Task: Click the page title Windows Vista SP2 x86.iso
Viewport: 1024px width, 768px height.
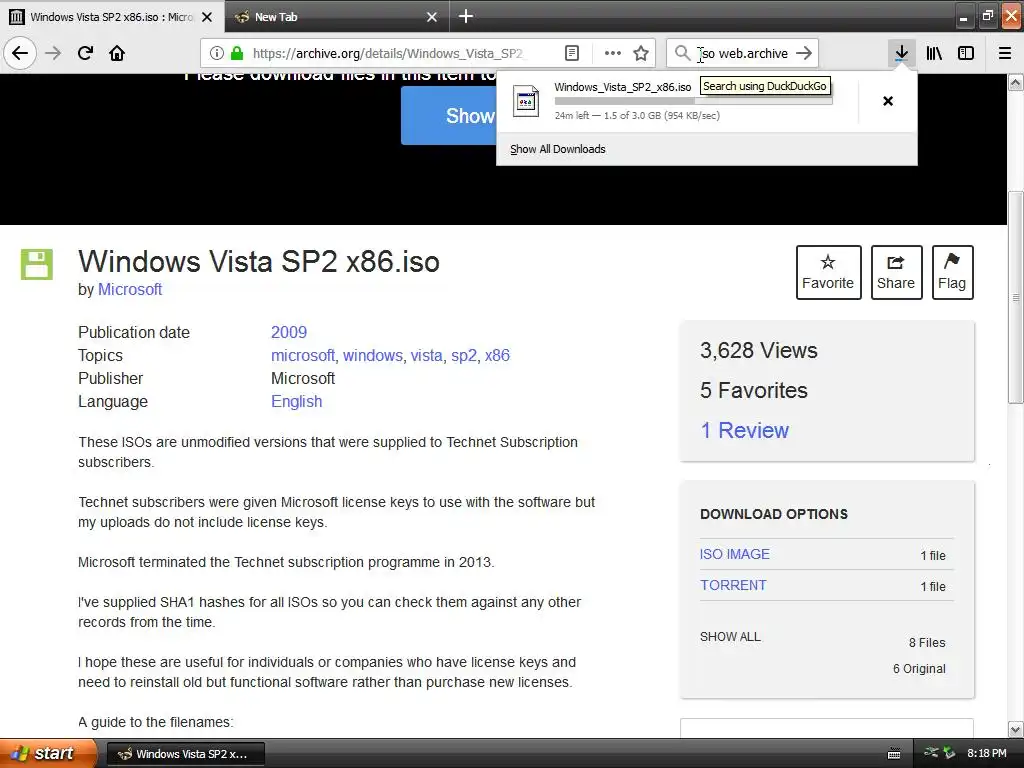Action: pyautogui.click(x=259, y=261)
